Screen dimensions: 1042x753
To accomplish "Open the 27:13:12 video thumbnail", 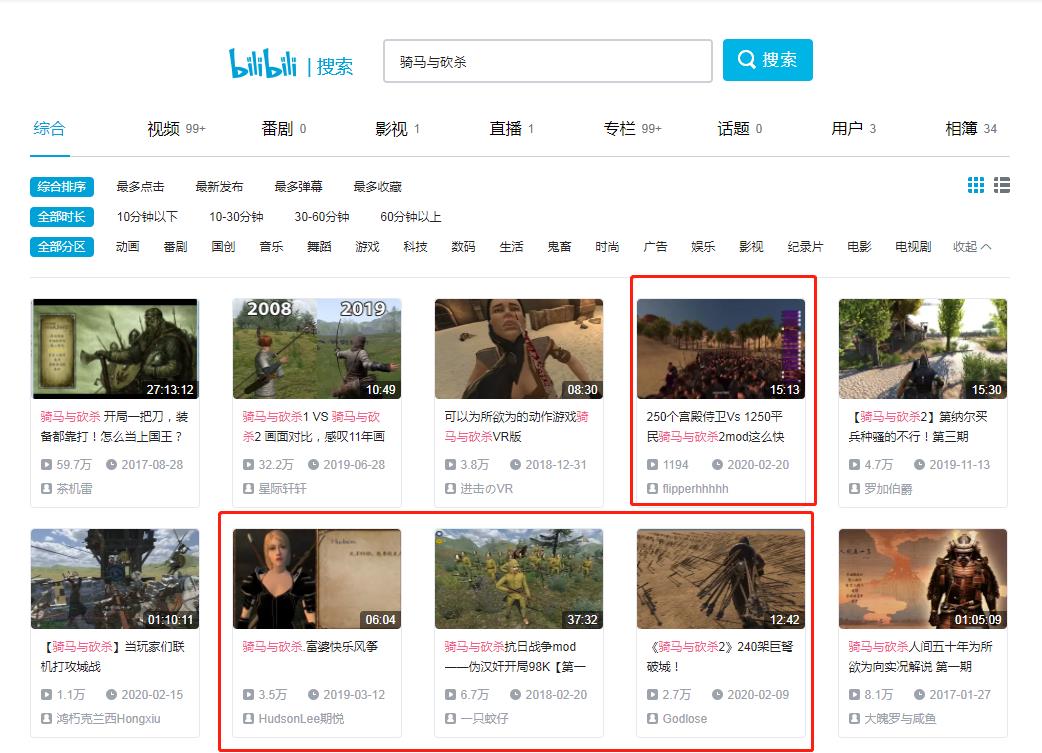I will tap(115, 349).
